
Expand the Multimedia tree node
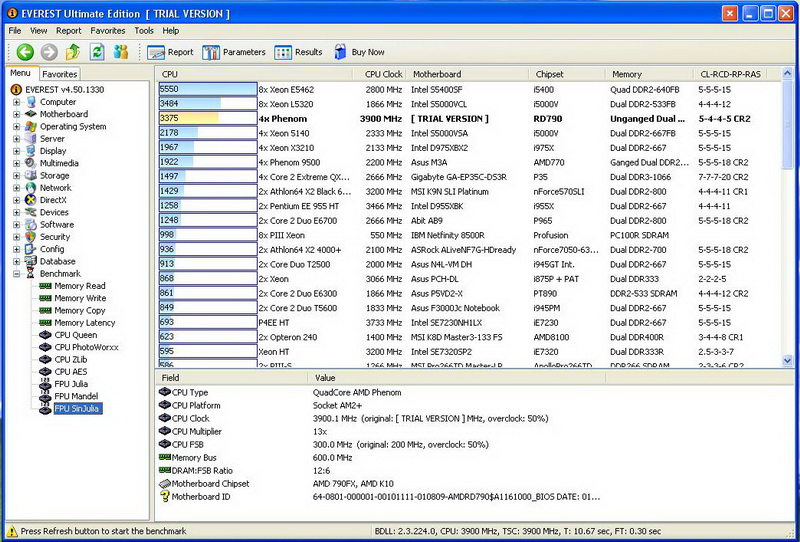(16, 163)
